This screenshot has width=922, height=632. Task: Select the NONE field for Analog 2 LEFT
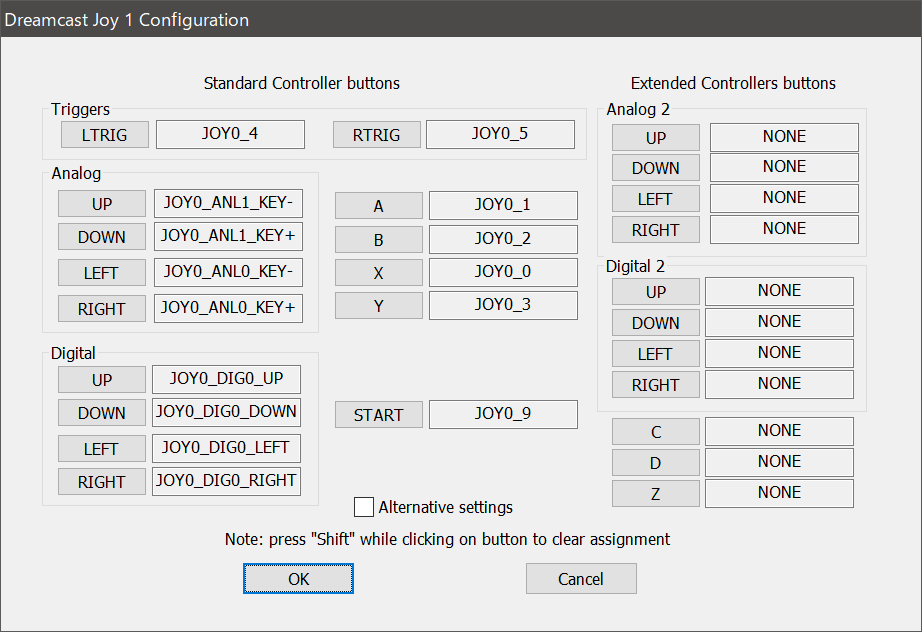tap(784, 198)
